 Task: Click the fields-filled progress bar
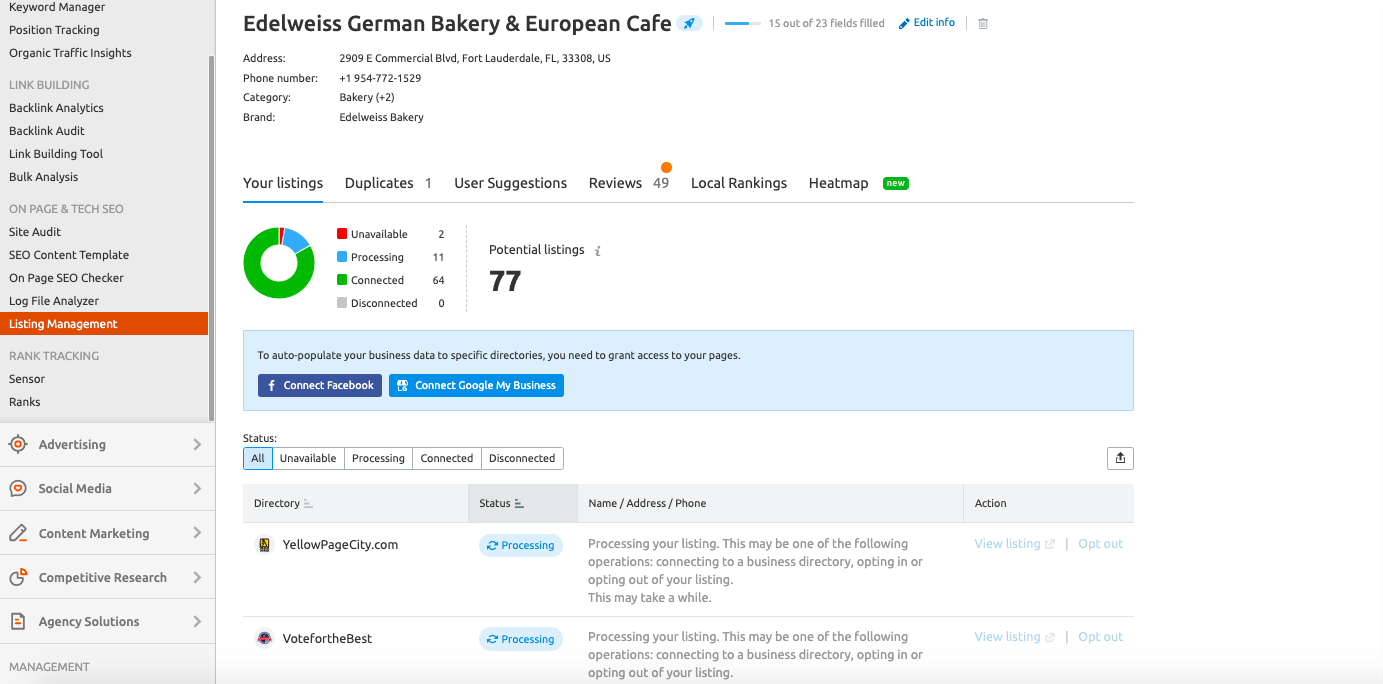(x=742, y=23)
